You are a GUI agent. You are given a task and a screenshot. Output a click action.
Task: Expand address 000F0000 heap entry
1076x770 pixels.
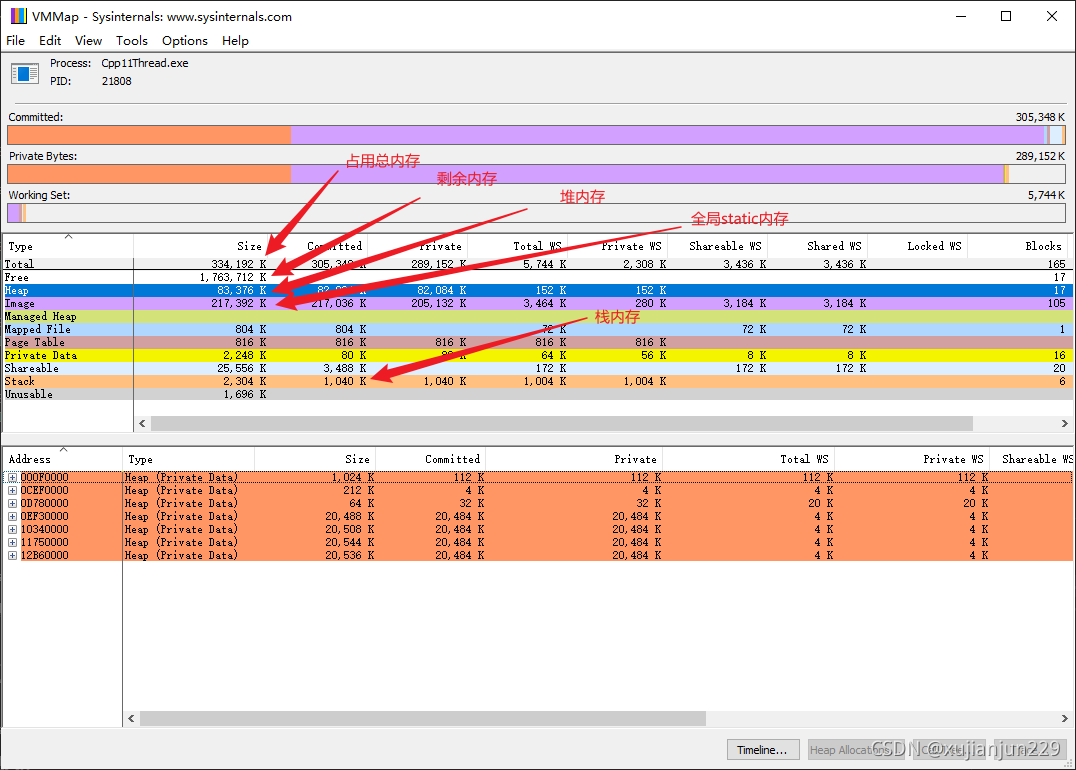[12, 478]
